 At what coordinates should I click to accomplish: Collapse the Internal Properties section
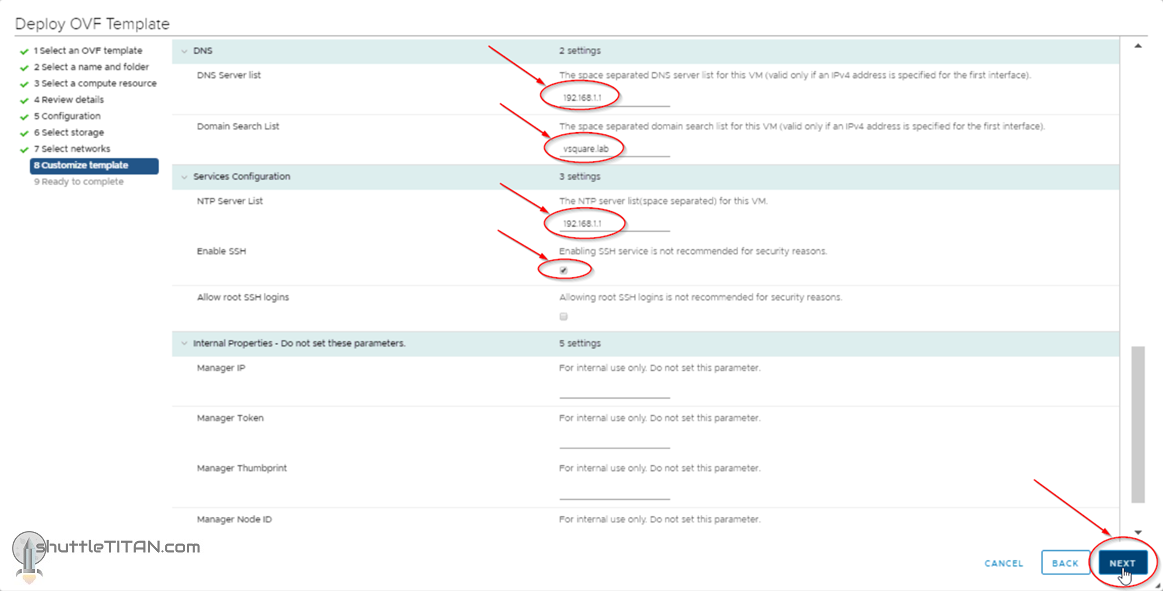[184, 344]
